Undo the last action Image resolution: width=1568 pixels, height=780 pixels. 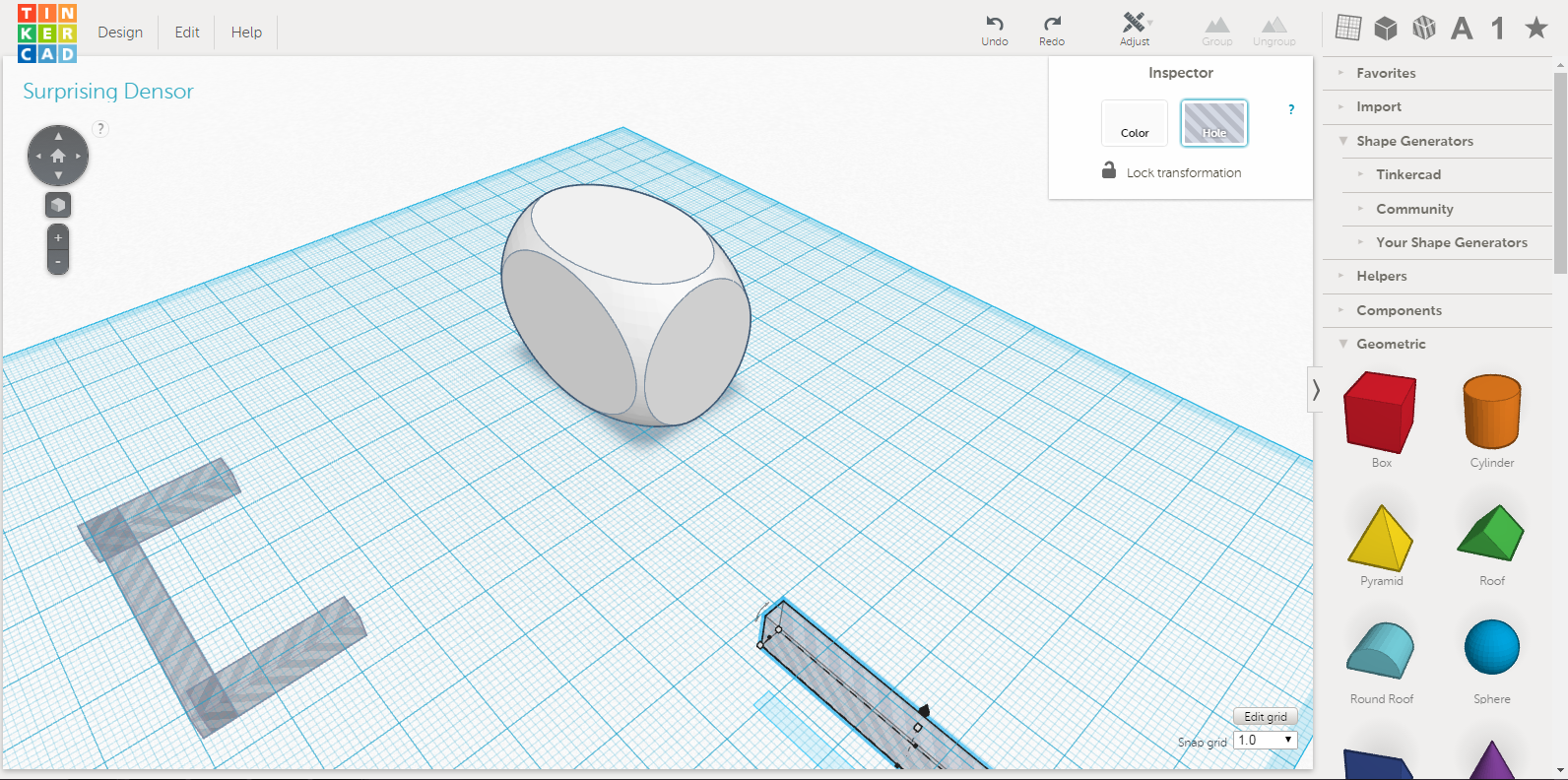pyautogui.click(x=995, y=31)
